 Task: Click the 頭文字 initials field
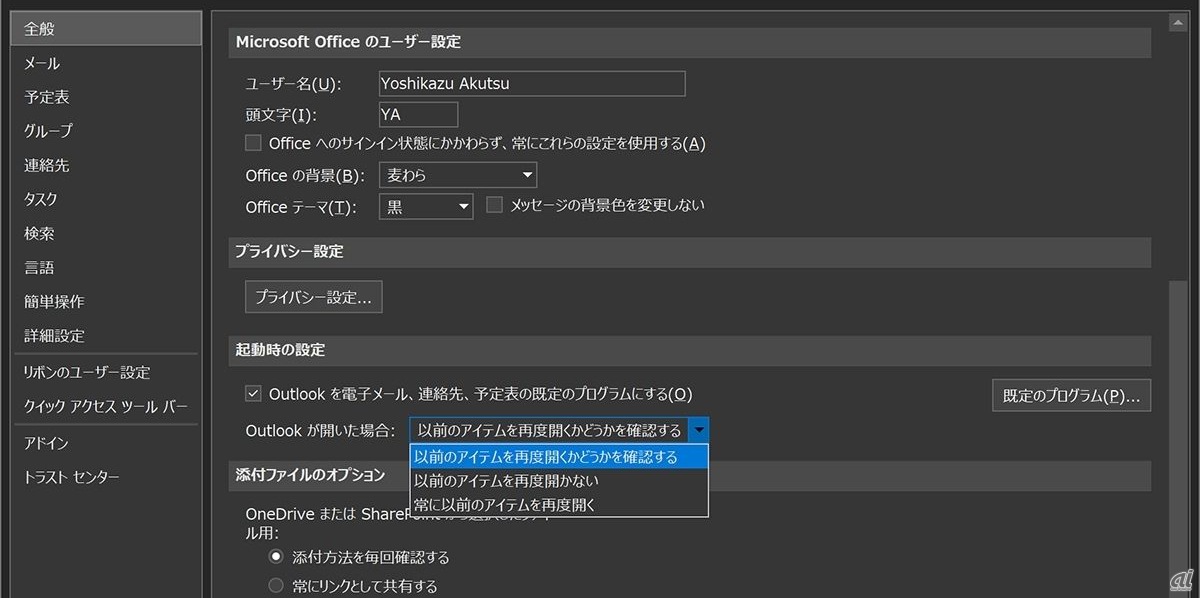coord(419,114)
